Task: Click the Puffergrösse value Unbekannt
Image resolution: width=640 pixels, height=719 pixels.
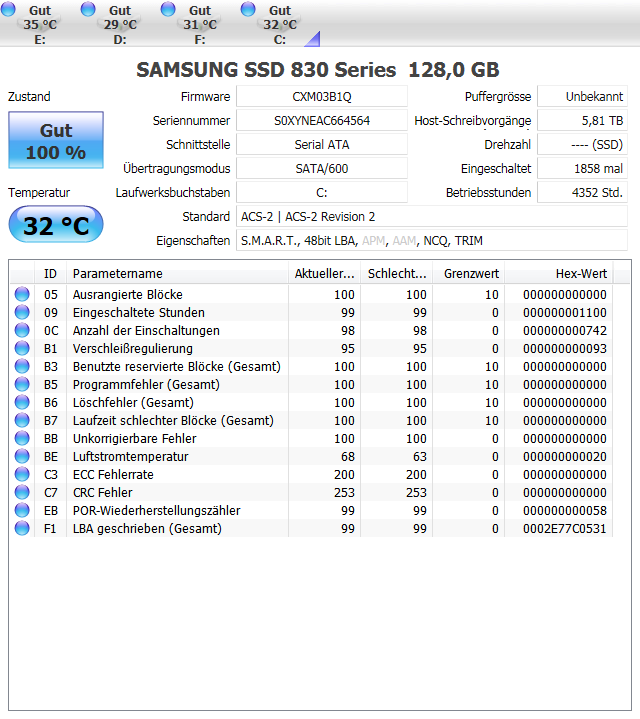Action: tap(582, 97)
